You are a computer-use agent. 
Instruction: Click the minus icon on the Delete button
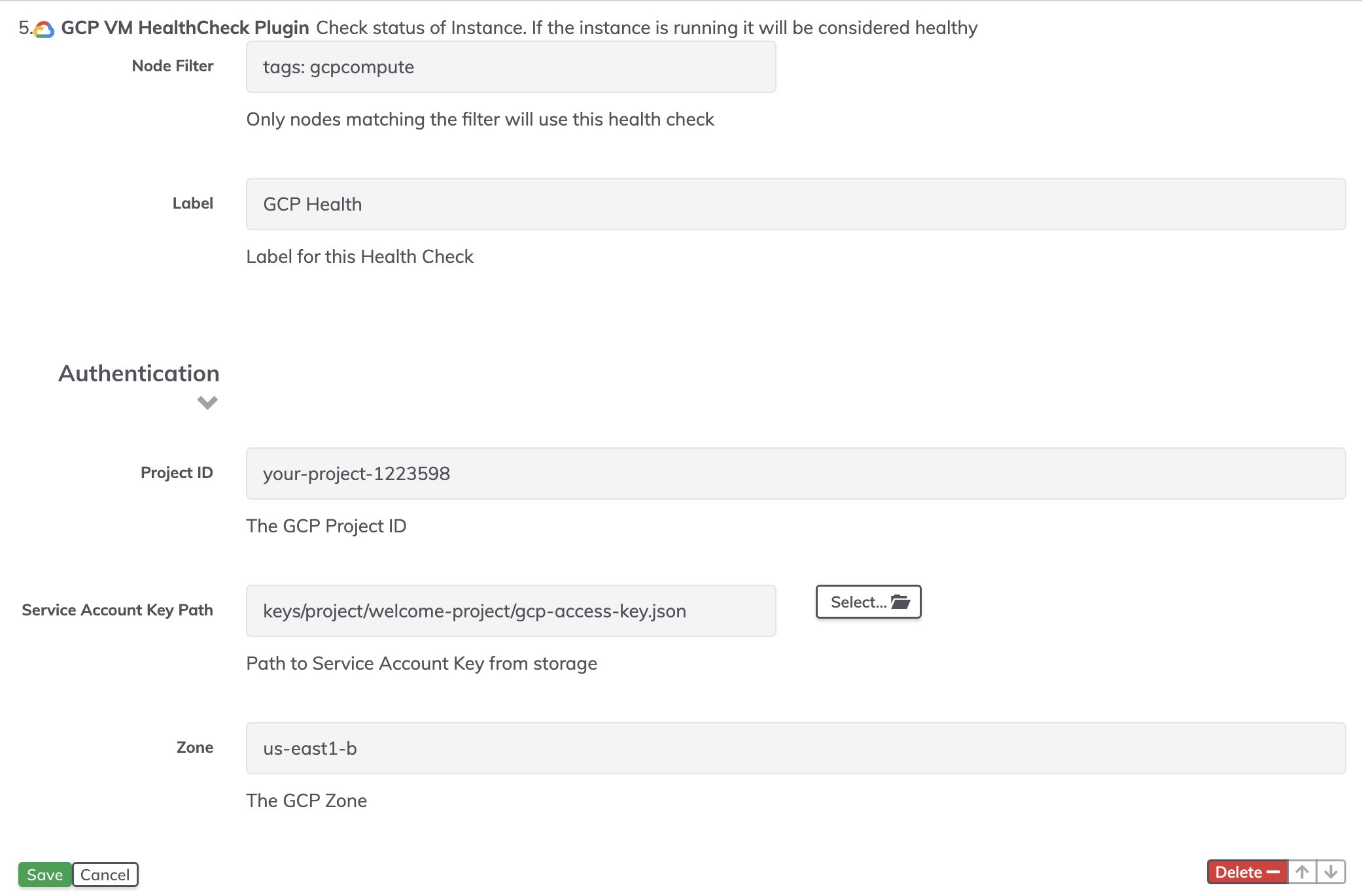click(1273, 872)
